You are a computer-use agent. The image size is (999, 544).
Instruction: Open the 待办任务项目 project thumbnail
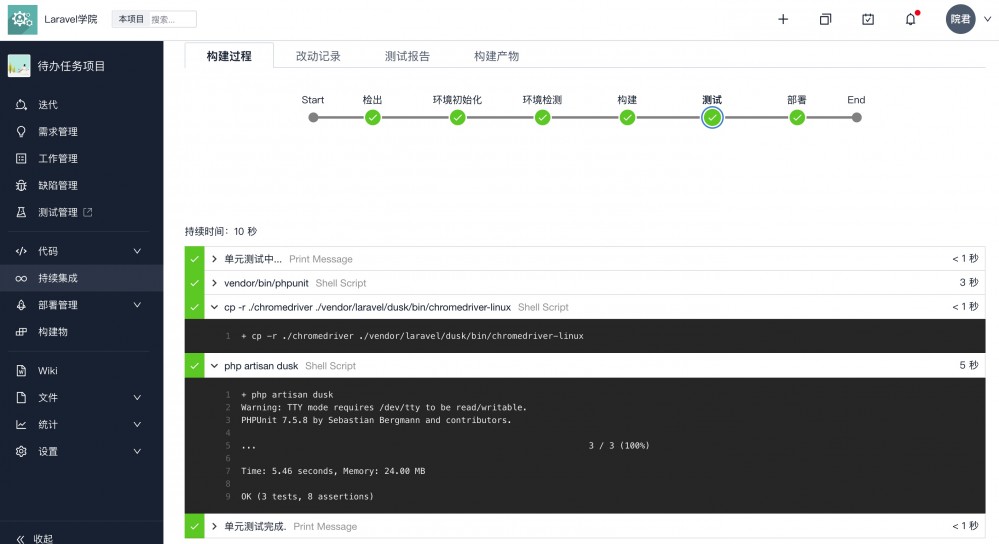point(19,66)
